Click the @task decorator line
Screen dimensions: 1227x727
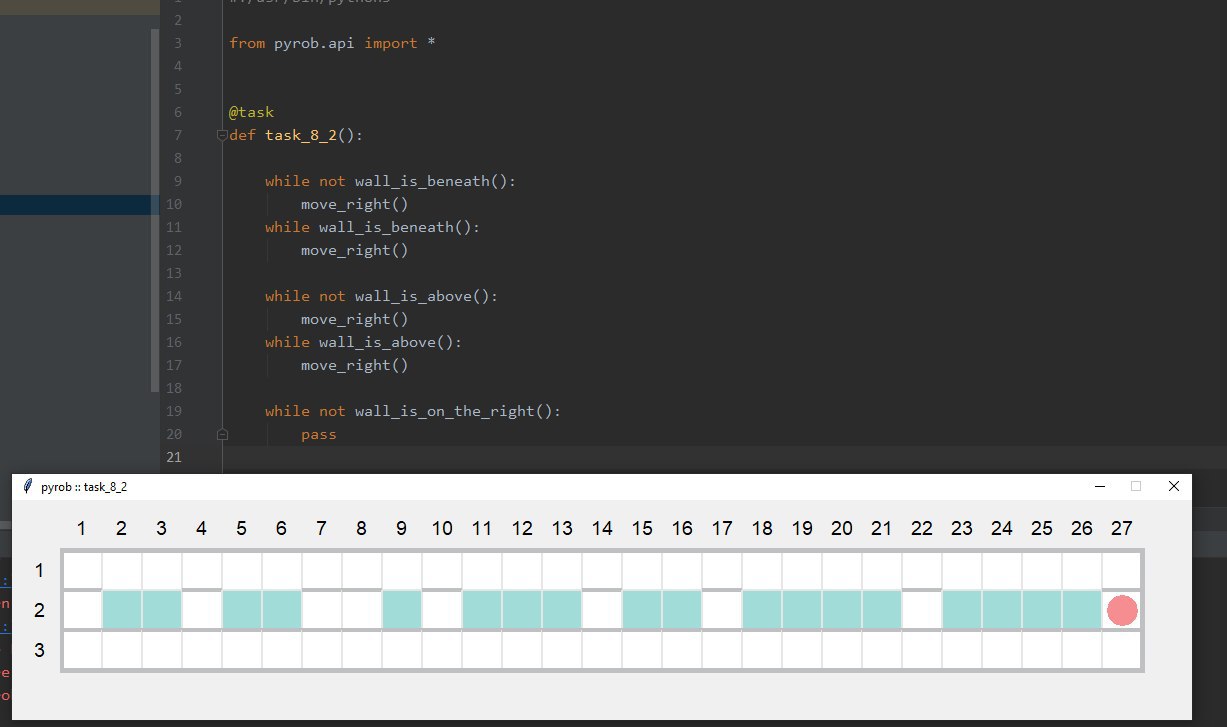[251, 112]
